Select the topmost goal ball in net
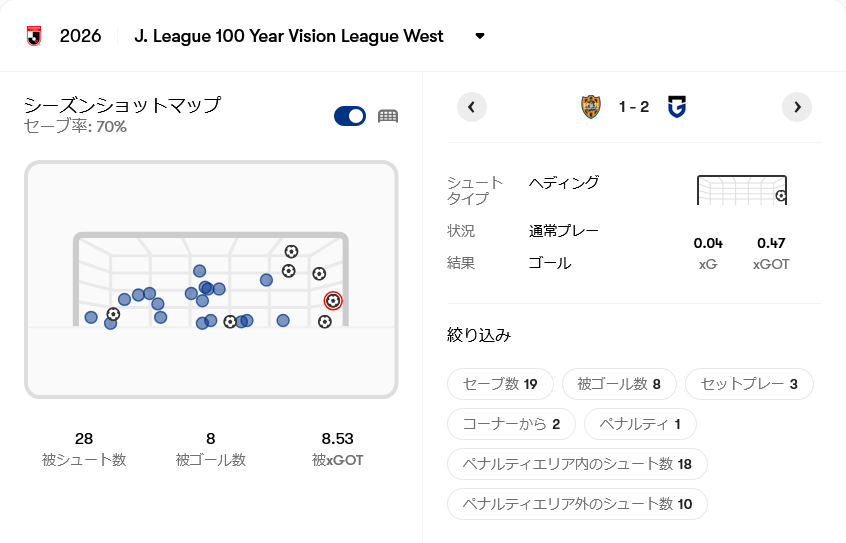The width and height of the screenshot is (846, 543). pos(291,252)
